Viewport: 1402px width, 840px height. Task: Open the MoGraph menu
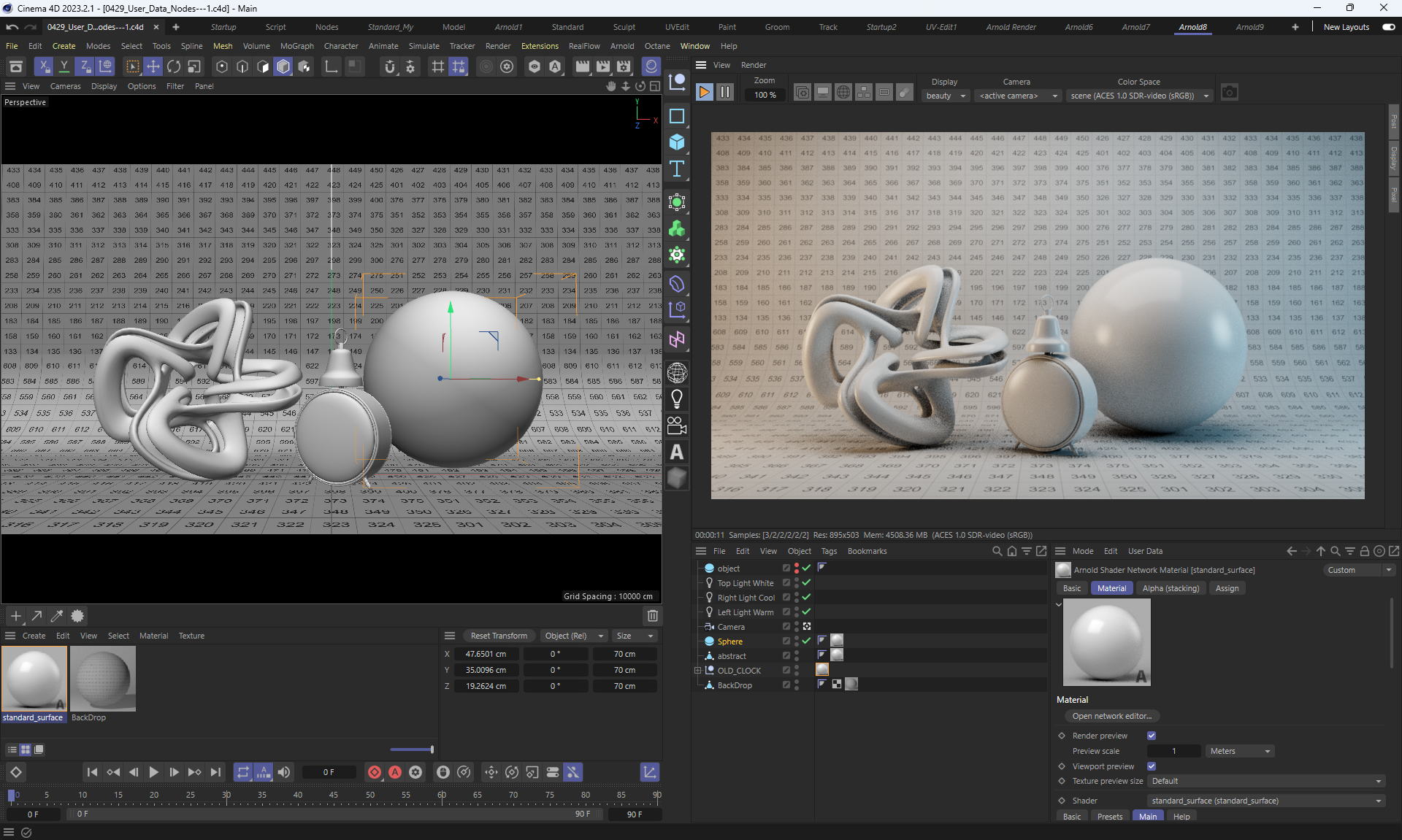(296, 46)
